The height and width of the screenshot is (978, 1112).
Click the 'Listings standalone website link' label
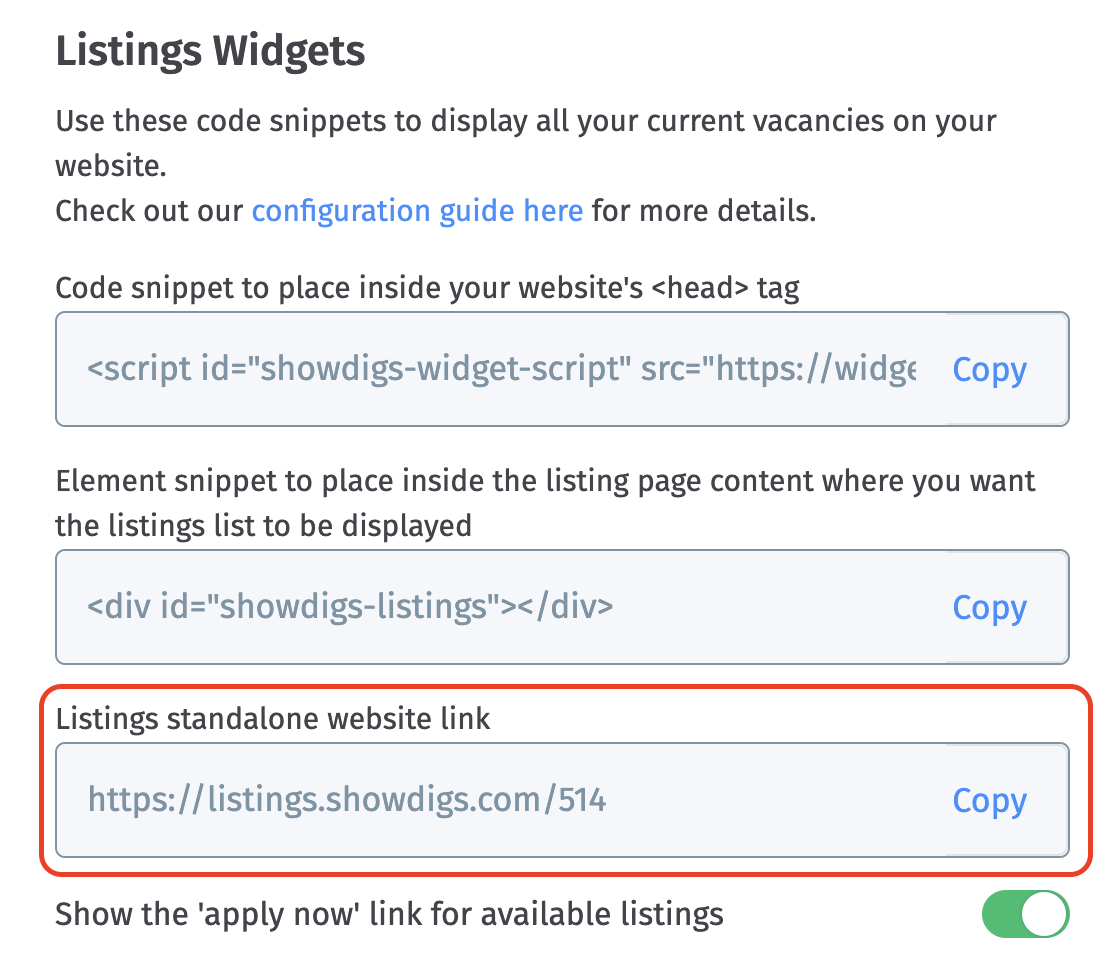pos(273,718)
